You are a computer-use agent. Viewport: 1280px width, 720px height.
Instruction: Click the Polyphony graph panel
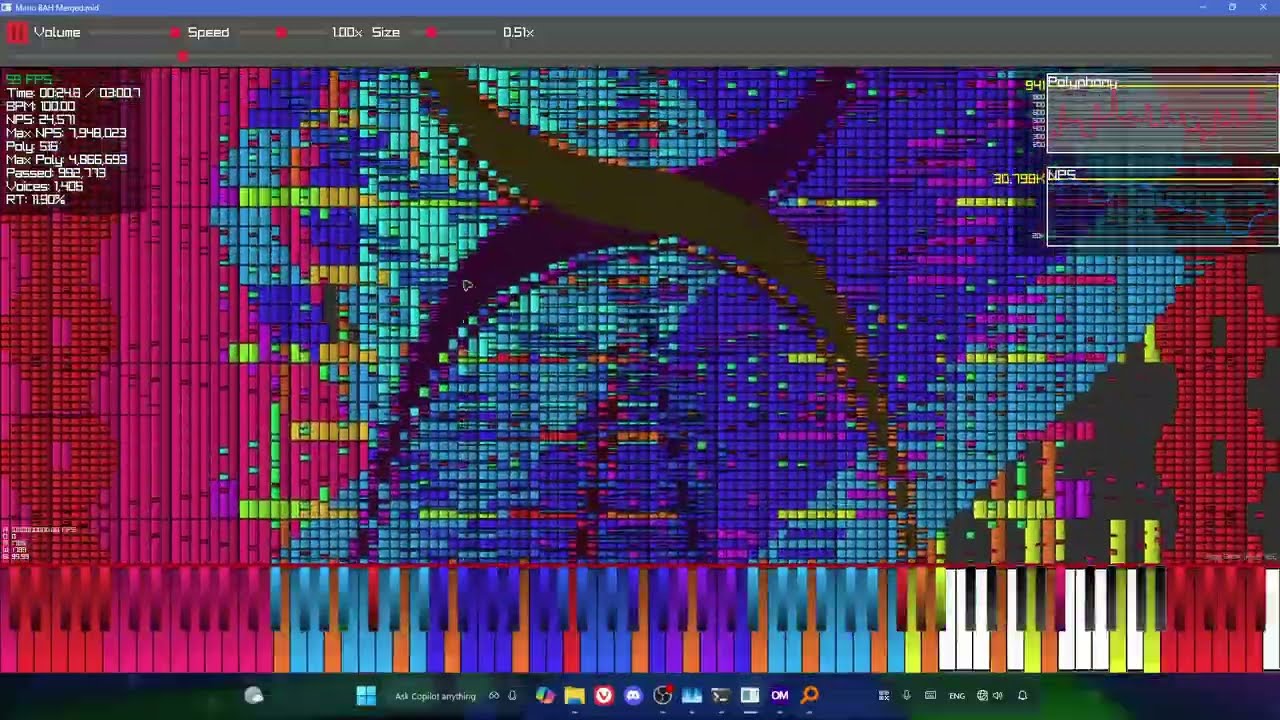click(1163, 114)
